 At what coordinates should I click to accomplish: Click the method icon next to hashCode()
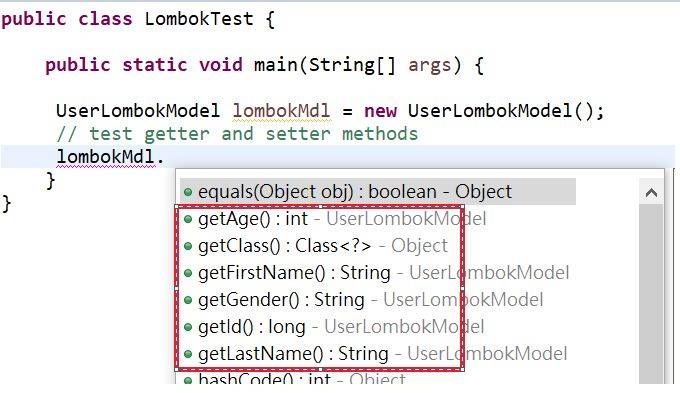click(x=188, y=380)
